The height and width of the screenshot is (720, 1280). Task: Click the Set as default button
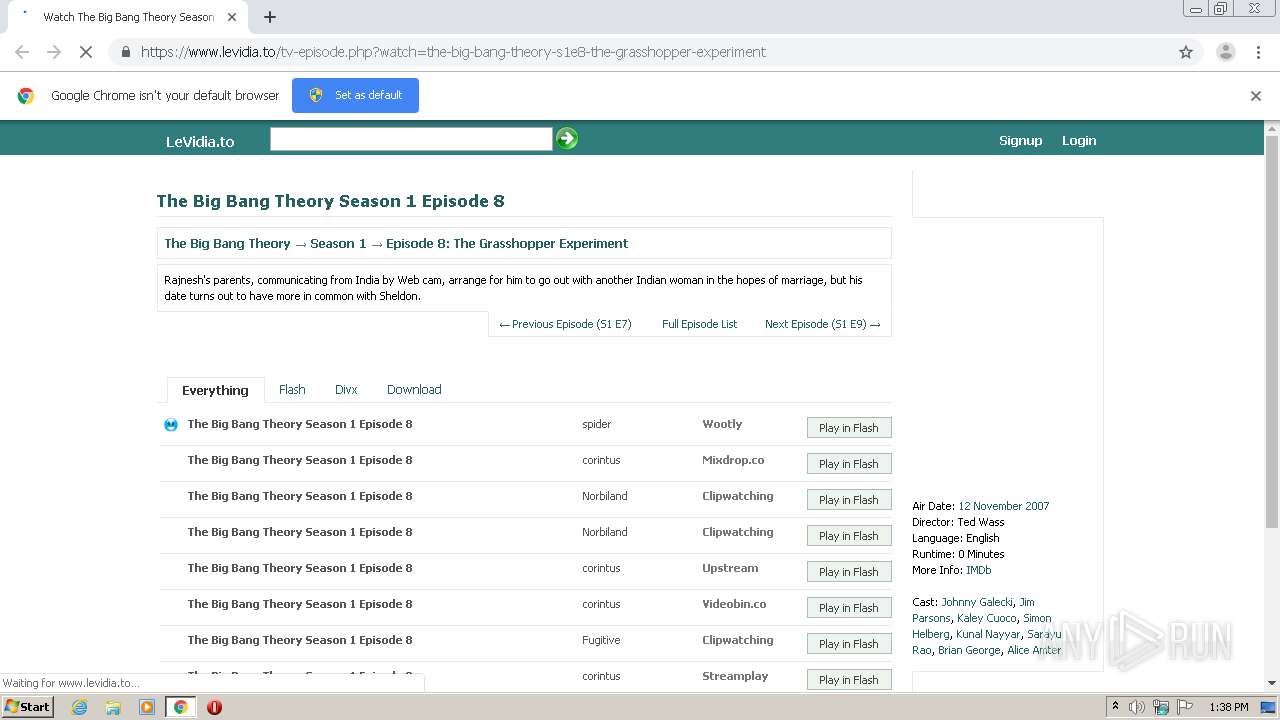point(355,96)
